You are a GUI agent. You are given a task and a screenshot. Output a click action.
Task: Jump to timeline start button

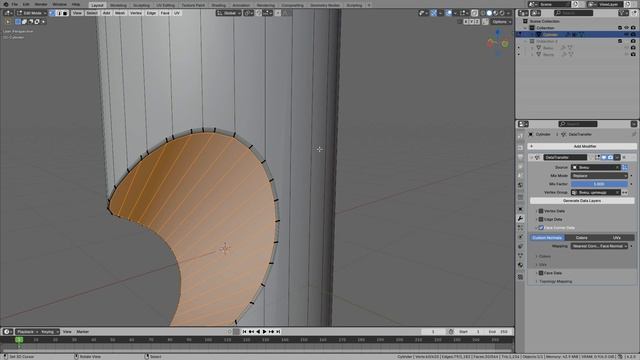pos(244,332)
